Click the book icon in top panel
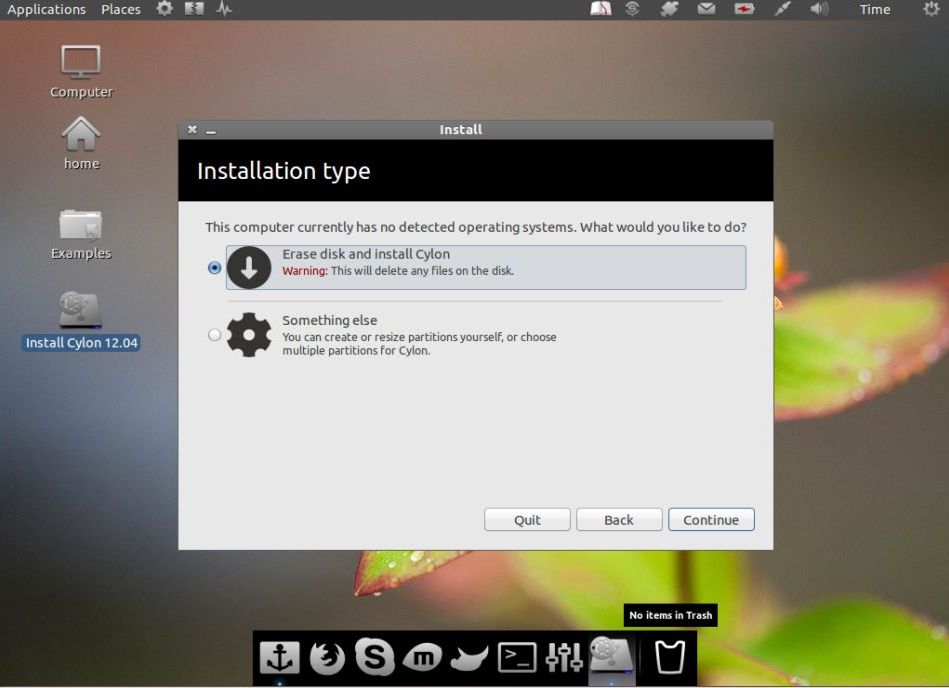The width and height of the screenshot is (949, 688). click(194, 9)
